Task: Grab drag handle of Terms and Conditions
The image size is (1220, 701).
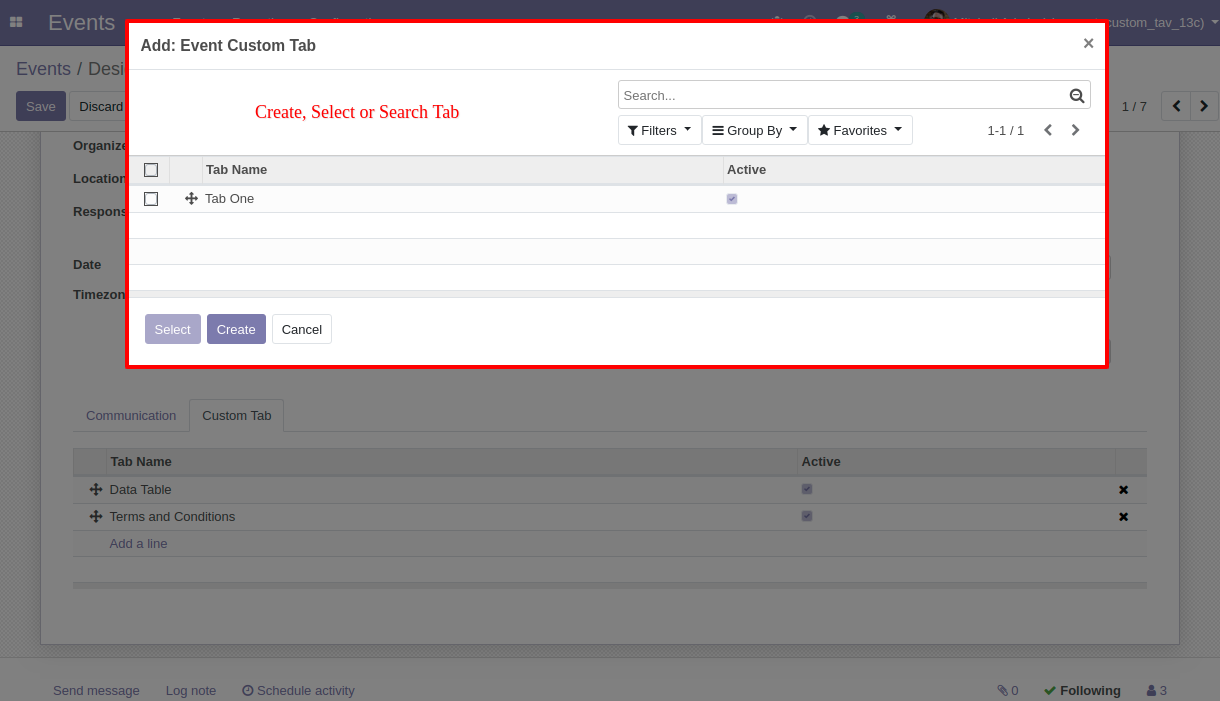Action: (96, 517)
